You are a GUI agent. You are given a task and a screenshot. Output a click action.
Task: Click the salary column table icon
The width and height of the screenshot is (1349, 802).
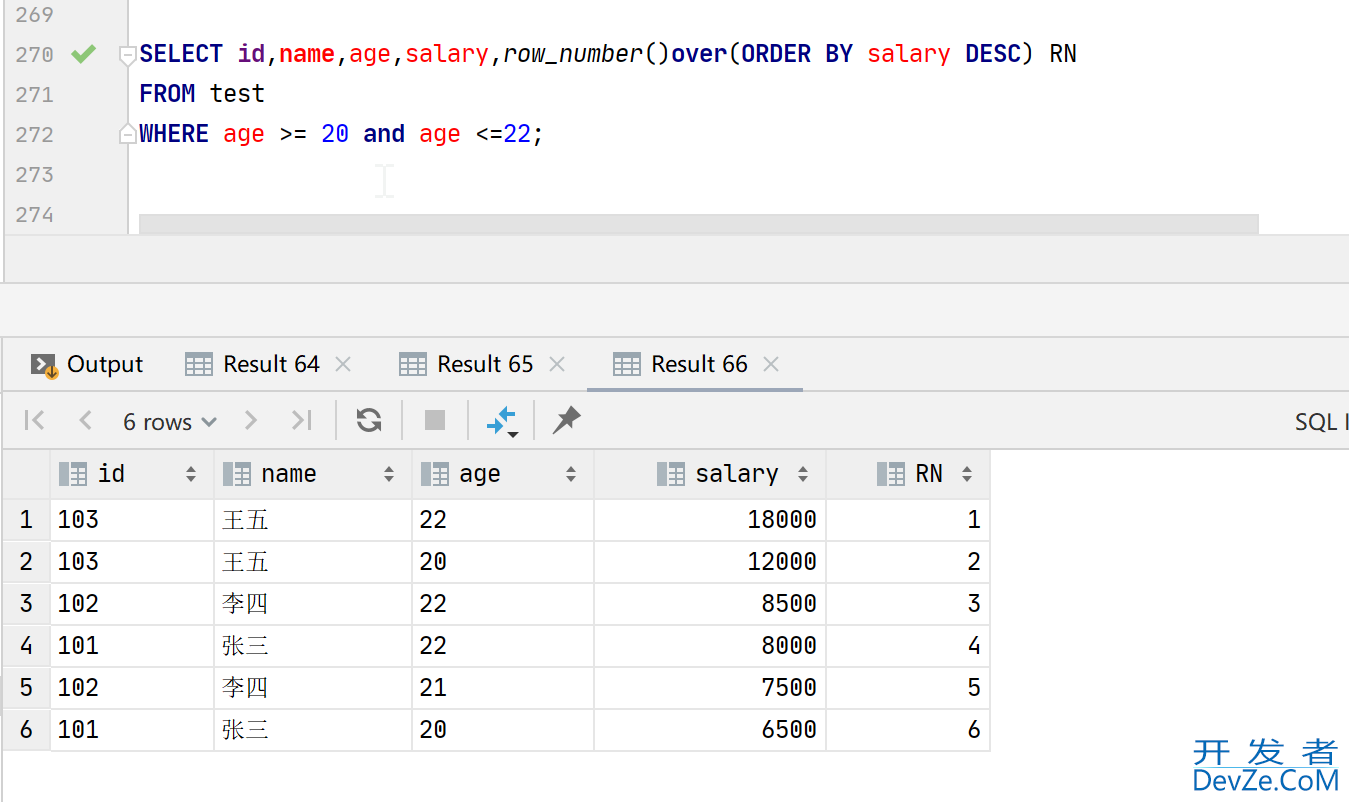(671, 474)
